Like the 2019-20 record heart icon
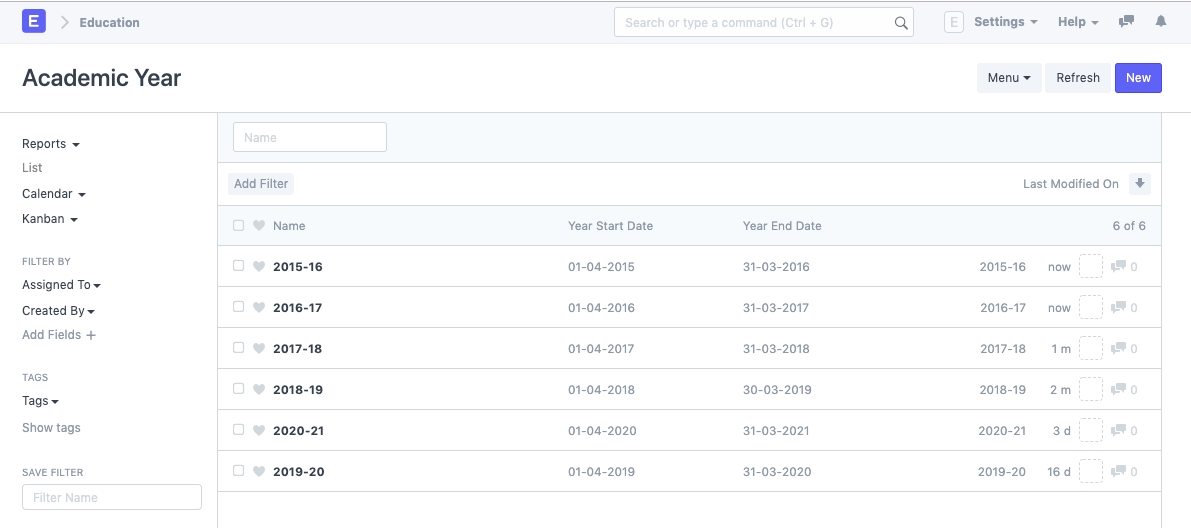The width and height of the screenshot is (1191, 528). pos(259,472)
